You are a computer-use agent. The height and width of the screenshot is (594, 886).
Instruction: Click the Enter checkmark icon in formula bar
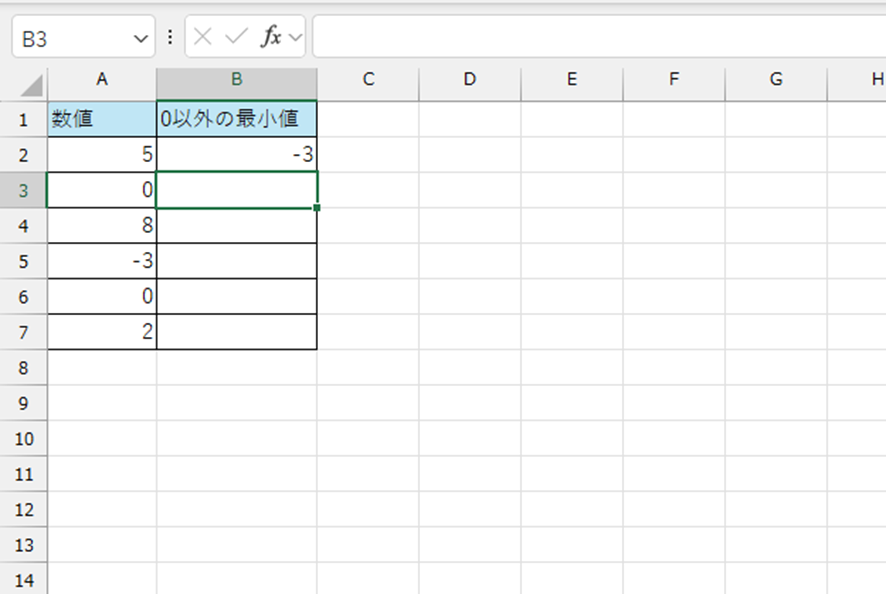[x=236, y=37]
